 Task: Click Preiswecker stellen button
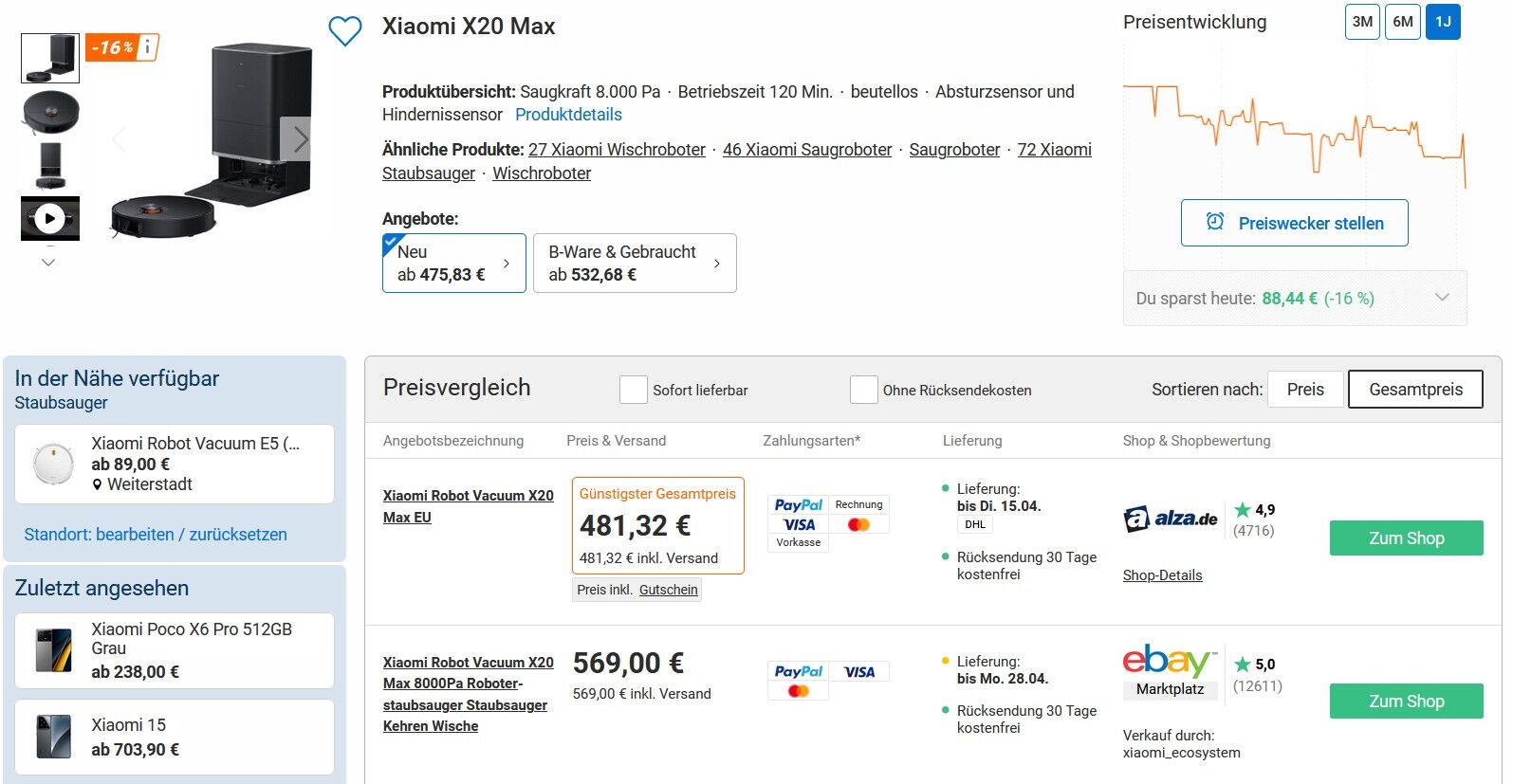coord(1295,223)
